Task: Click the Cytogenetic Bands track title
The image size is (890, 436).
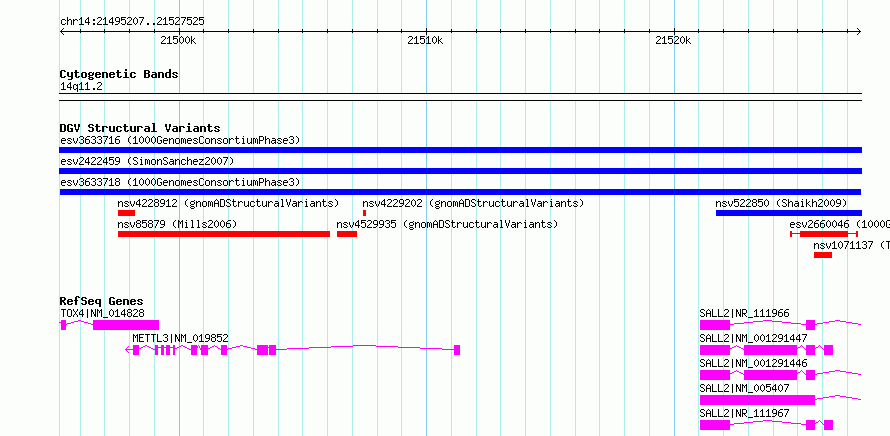Action: (119, 74)
